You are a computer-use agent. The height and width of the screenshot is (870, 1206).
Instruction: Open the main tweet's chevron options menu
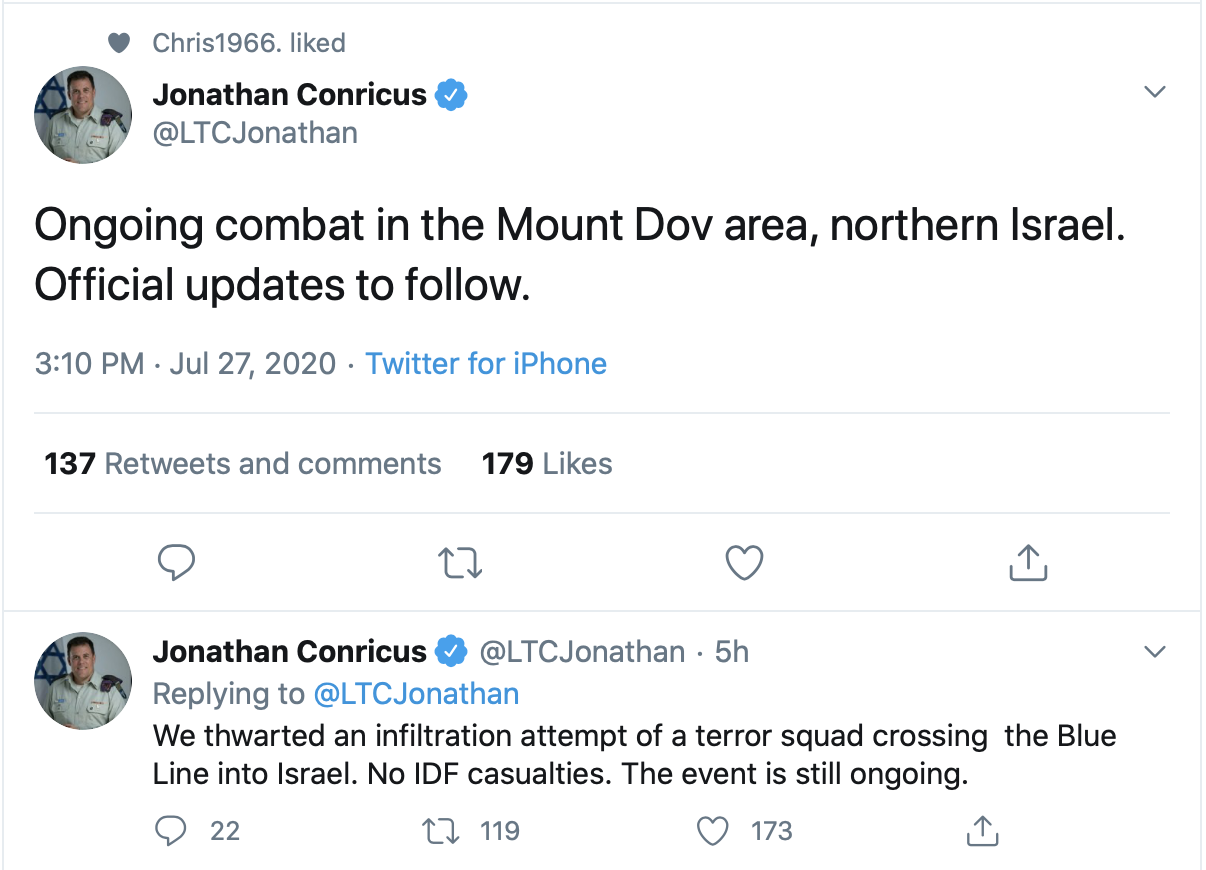tap(1155, 92)
